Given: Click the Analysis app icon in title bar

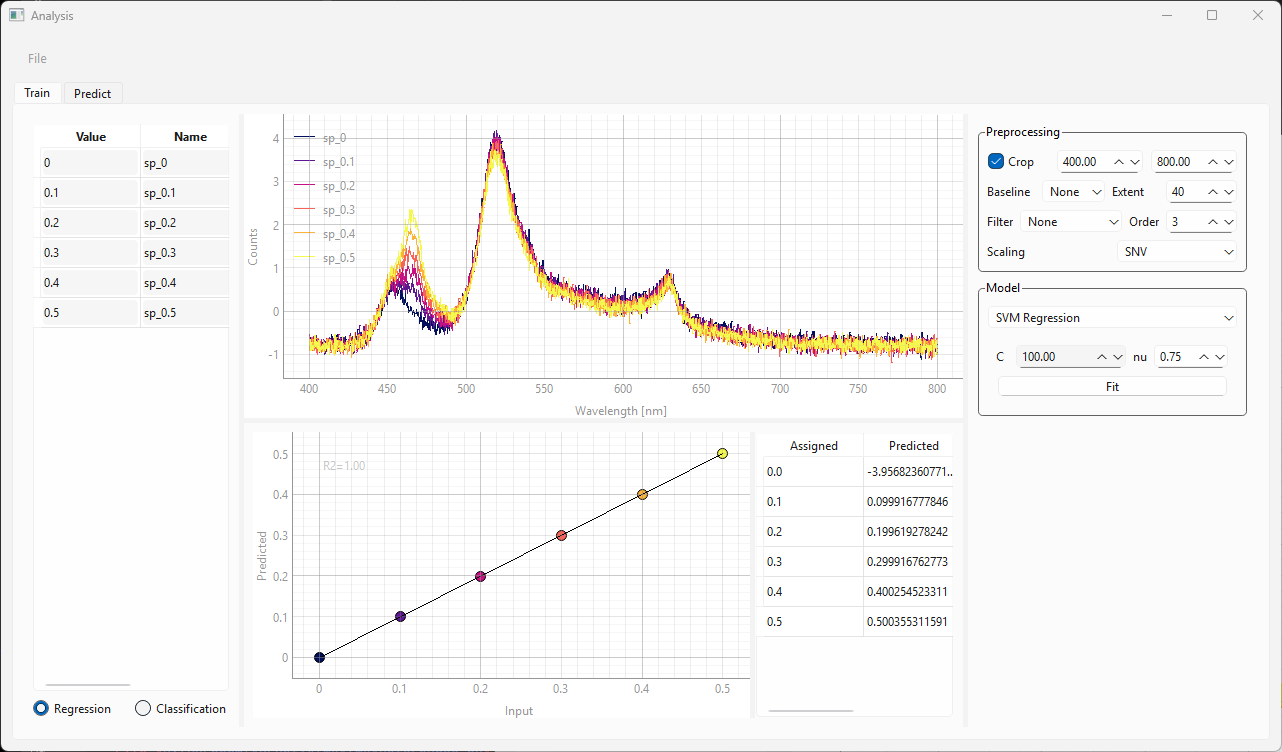Looking at the screenshot, I should pyautogui.click(x=16, y=16).
